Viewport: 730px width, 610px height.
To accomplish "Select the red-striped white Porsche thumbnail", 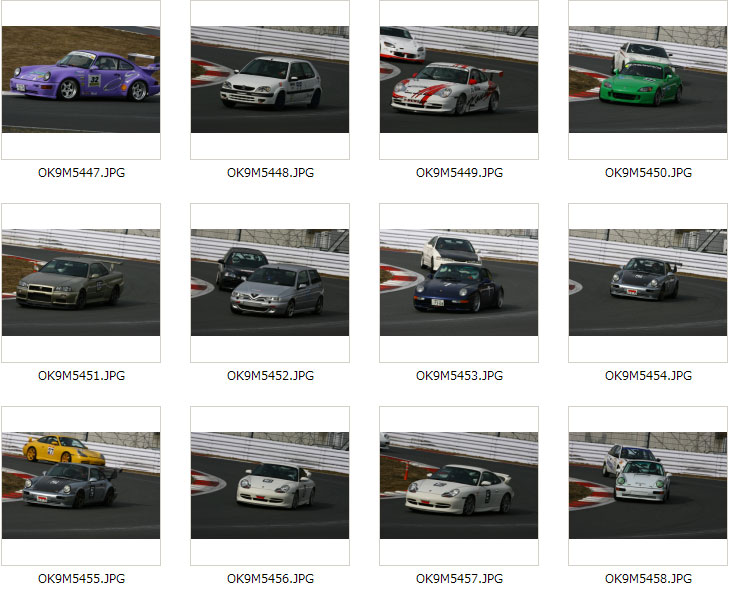I will point(459,80).
